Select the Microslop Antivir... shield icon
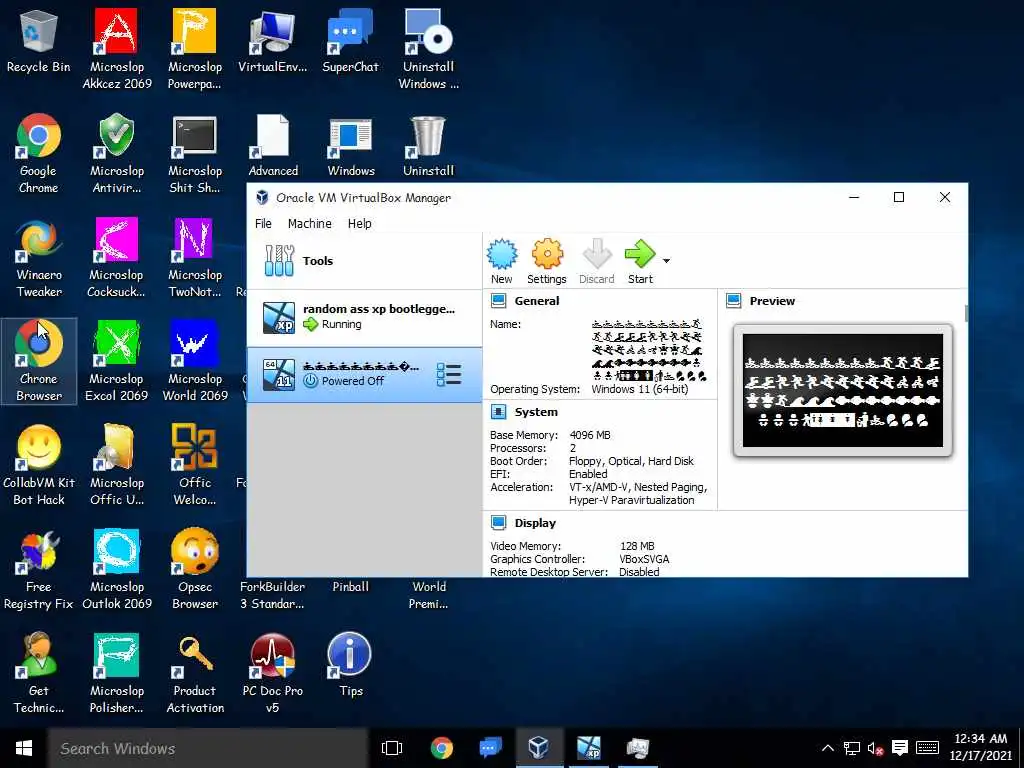1024x768 pixels. click(117, 154)
